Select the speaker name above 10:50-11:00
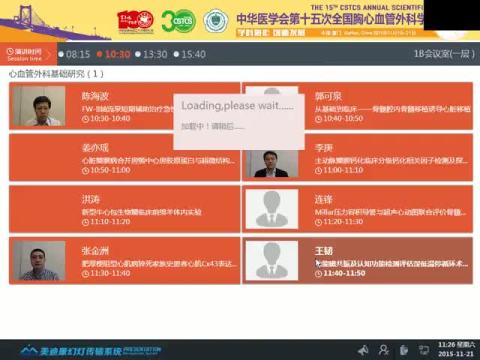Image resolution: width=480 pixels, height=360 pixels. pyautogui.click(x=95, y=148)
